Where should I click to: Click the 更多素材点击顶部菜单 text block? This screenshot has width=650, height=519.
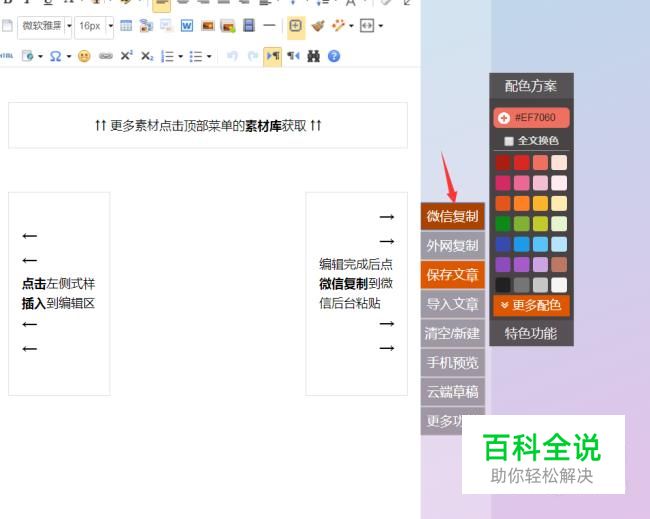(x=208, y=125)
